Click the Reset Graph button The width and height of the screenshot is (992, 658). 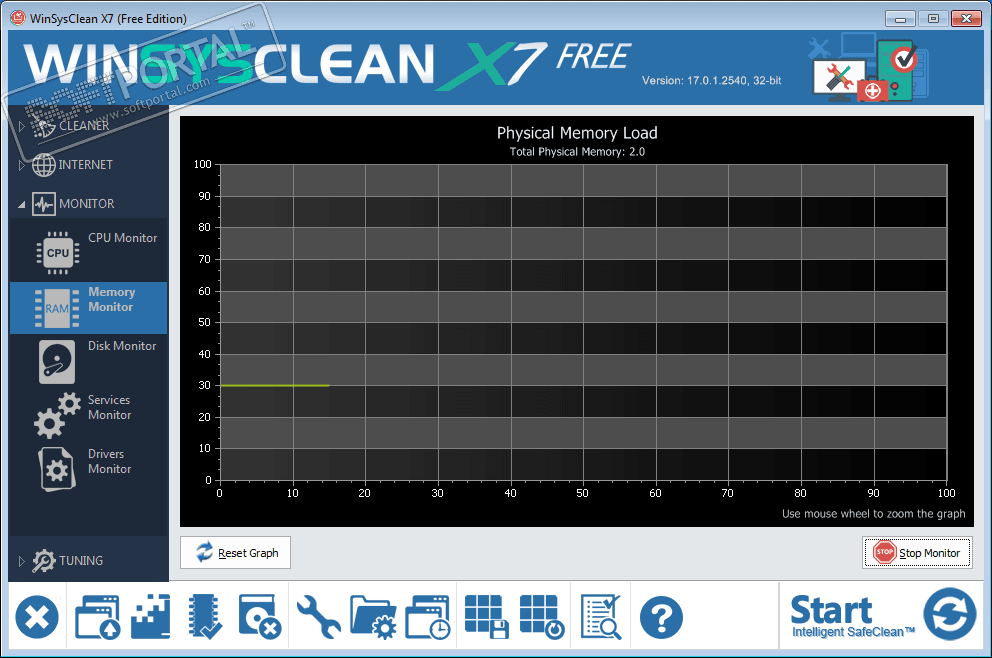click(235, 552)
